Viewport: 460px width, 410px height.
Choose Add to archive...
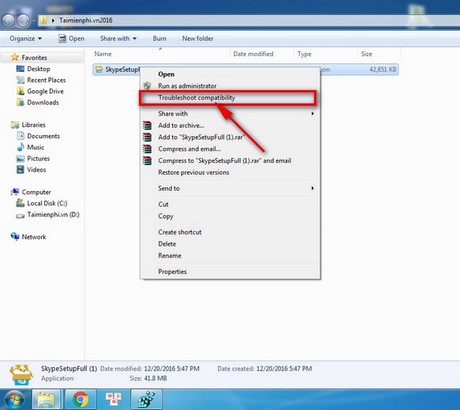coord(181,125)
